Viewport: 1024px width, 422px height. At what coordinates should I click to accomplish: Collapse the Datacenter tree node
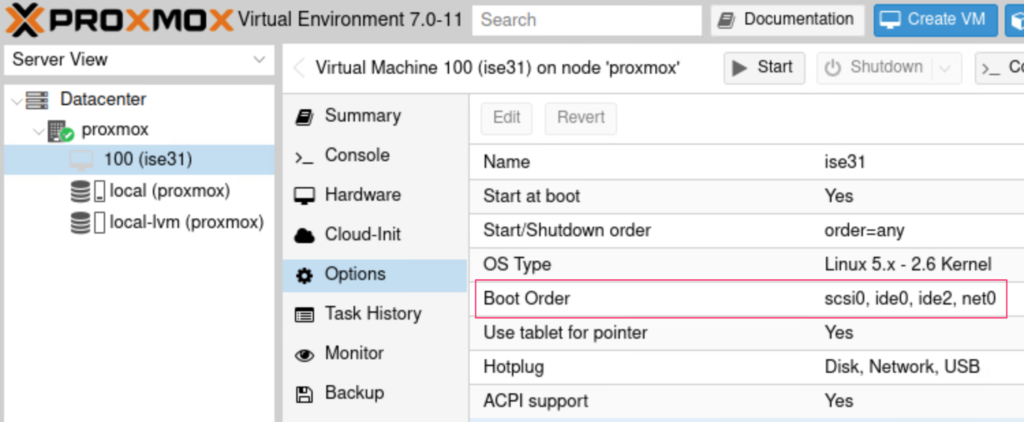click(16, 100)
